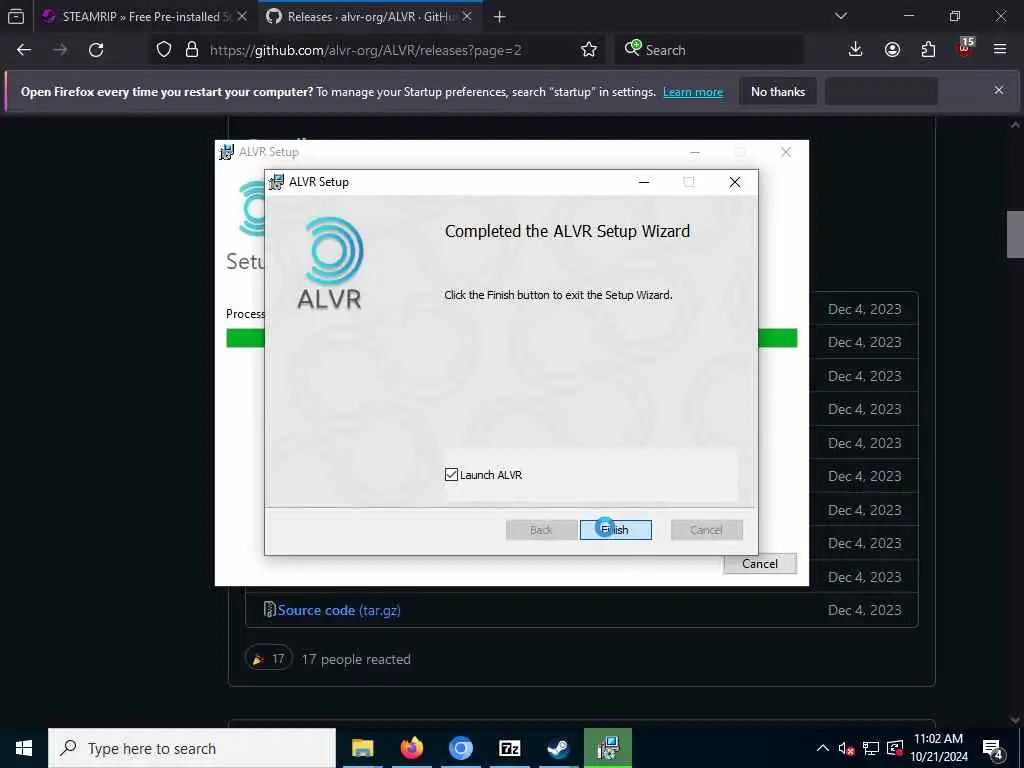This screenshot has width=1024, height=768.
Task: Switch to the STEAMRIP browser tab
Action: (x=144, y=17)
